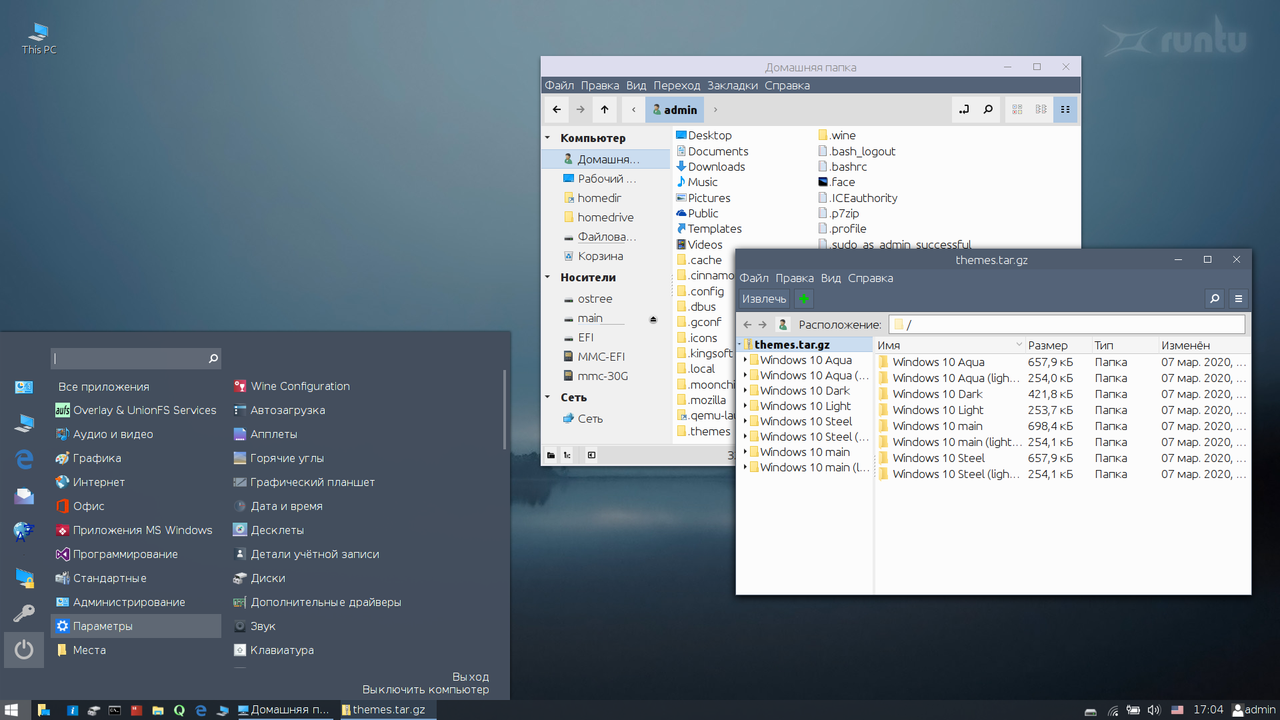The width and height of the screenshot is (1280, 720).
Task: Launch Wine Configuration from menu
Action: (x=292, y=386)
